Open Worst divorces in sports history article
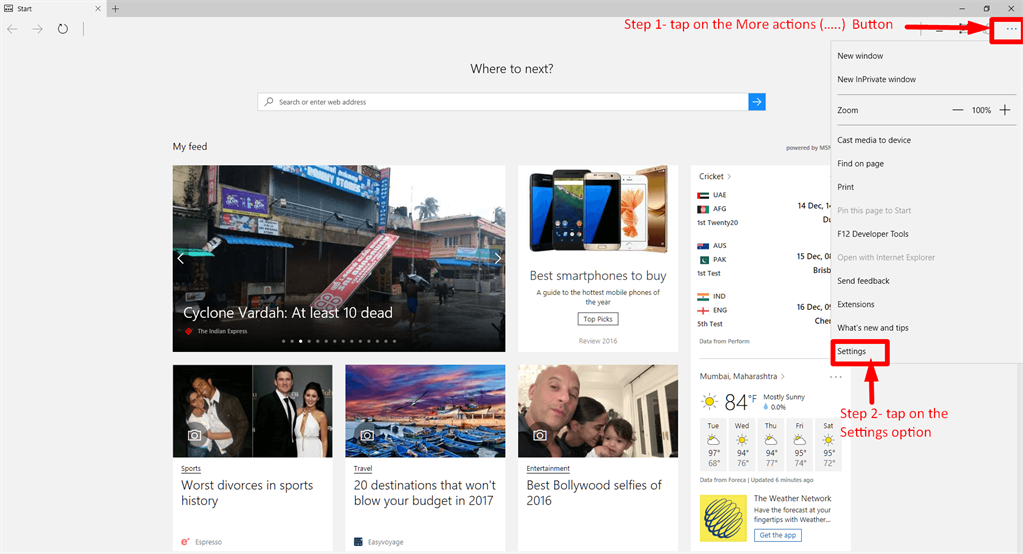Screen dimensions: 1023x554 pyautogui.click(x=247, y=493)
